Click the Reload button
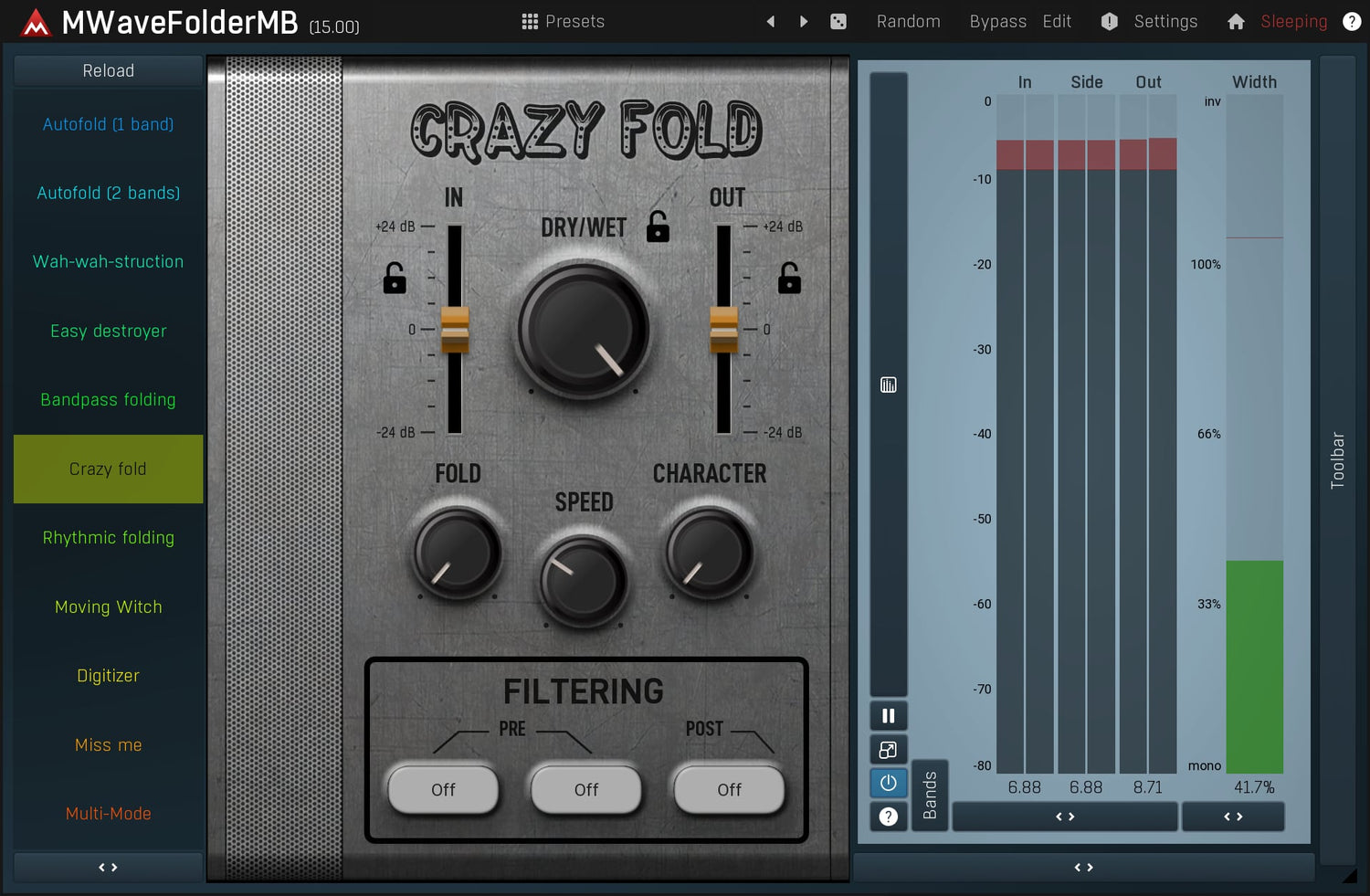Screen dimensions: 1370x896 point(108,70)
